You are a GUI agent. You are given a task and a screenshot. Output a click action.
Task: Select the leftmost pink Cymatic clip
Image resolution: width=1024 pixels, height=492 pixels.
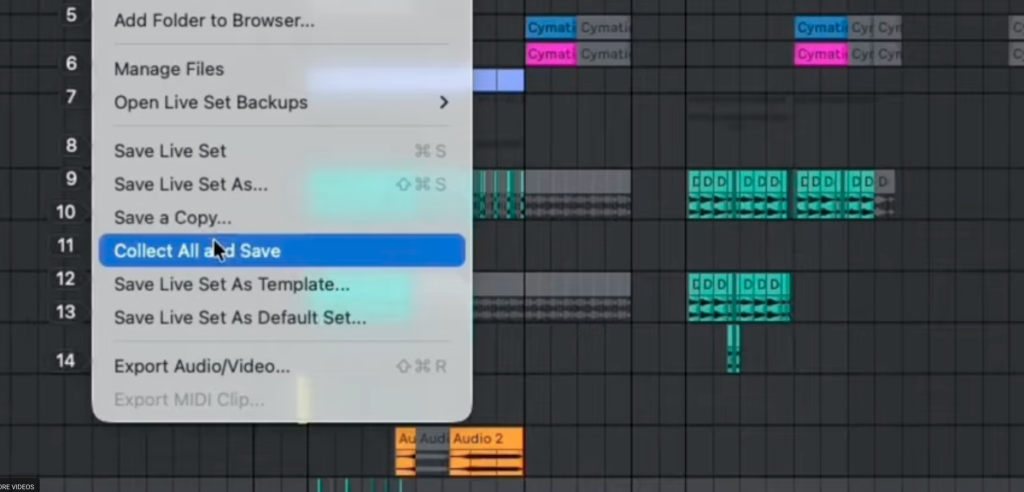point(551,54)
